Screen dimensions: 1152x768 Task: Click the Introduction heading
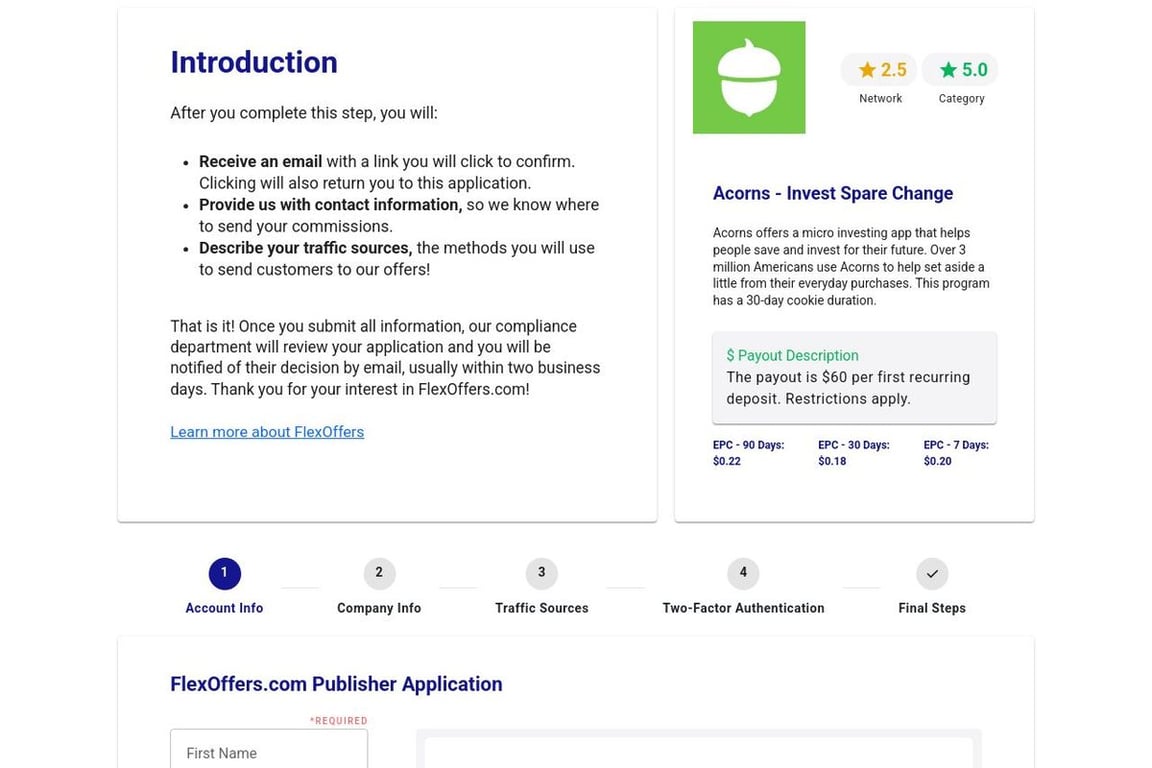[253, 62]
